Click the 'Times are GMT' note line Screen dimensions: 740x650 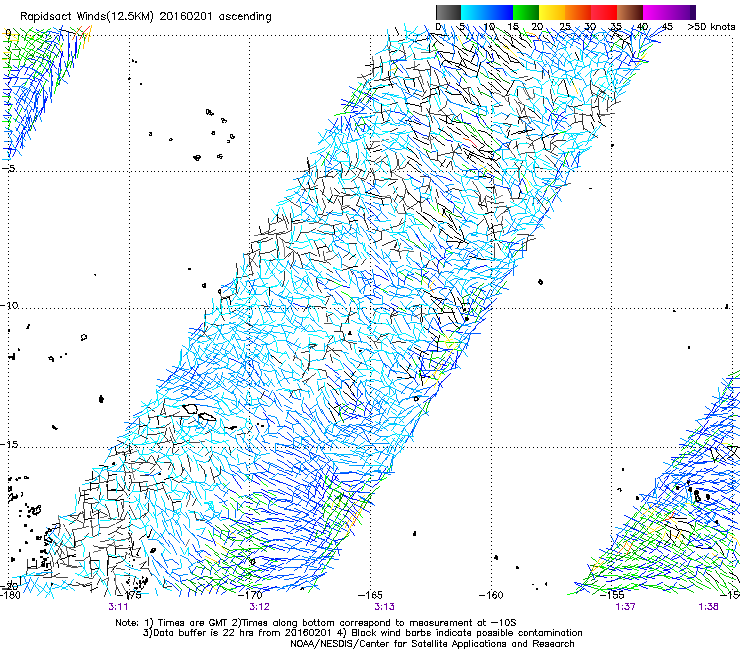pos(316,623)
